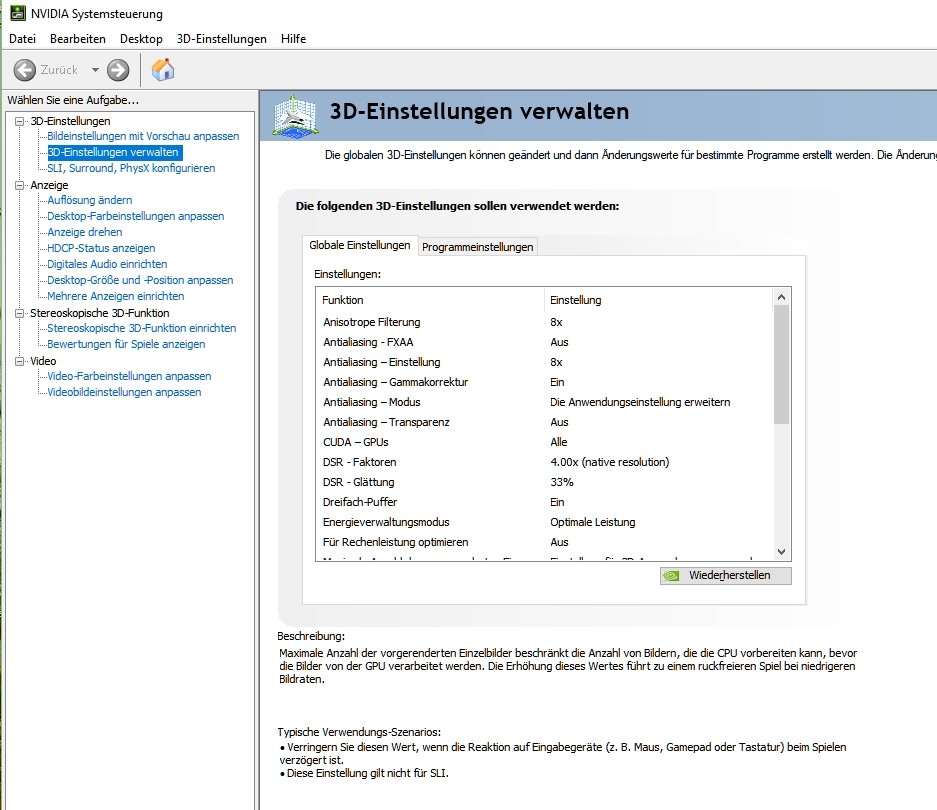937x810 pixels.
Task: Select the Energieverwaltungsmodus row
Action: [544, 522]
